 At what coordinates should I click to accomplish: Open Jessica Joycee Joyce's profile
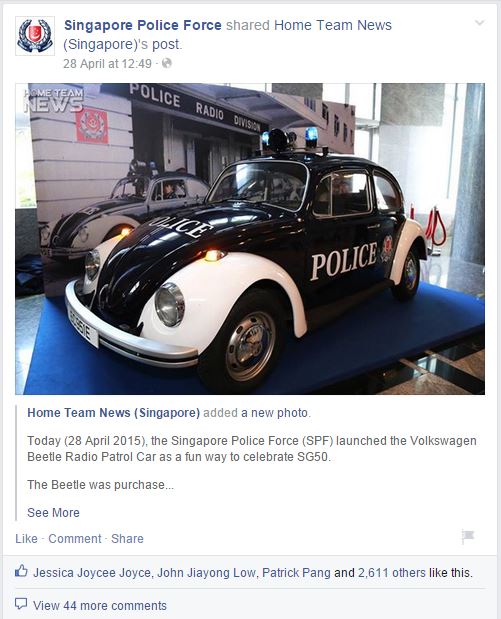92,573
